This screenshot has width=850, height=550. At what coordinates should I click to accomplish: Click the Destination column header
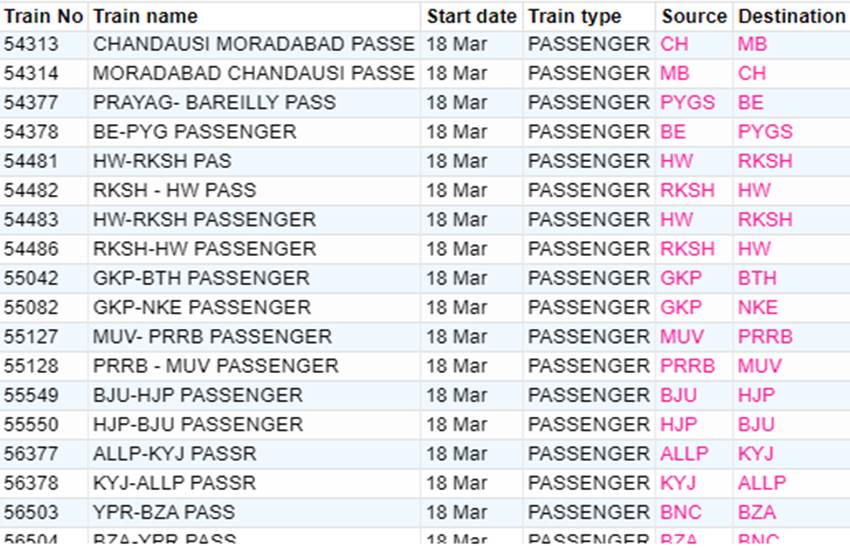(791, 16)
